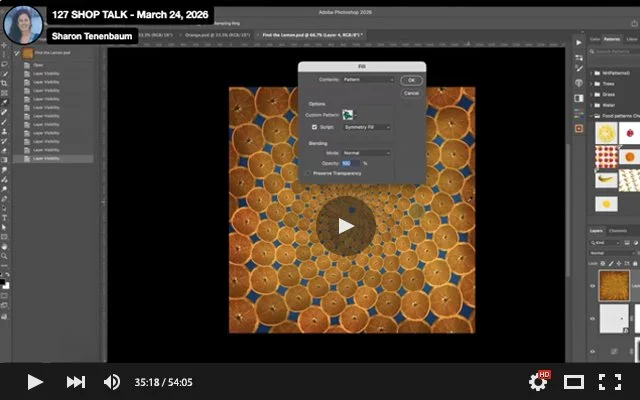Toggle the Script checkbox in Fill dialog
The width and height of the screenshot is (640, 400).
pos(314,127)
